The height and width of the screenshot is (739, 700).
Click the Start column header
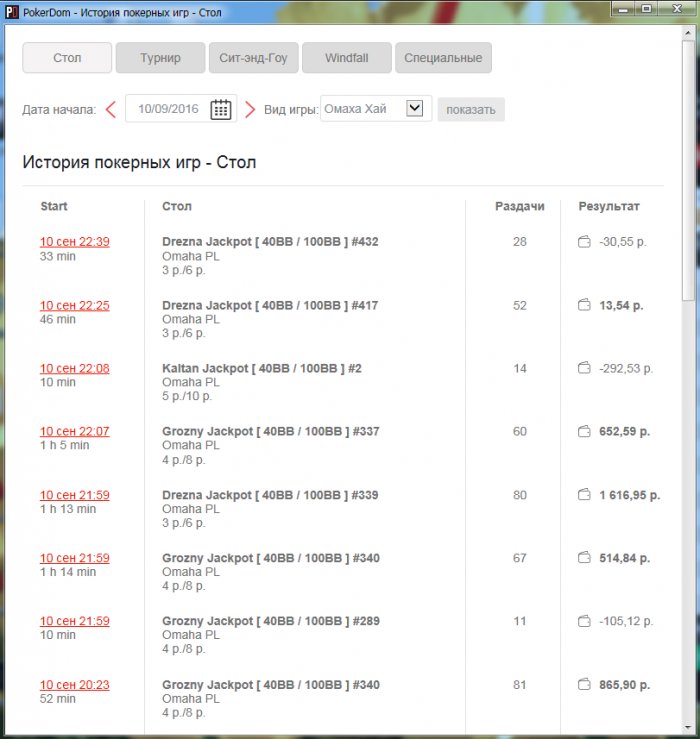click(x=54, y=206)
